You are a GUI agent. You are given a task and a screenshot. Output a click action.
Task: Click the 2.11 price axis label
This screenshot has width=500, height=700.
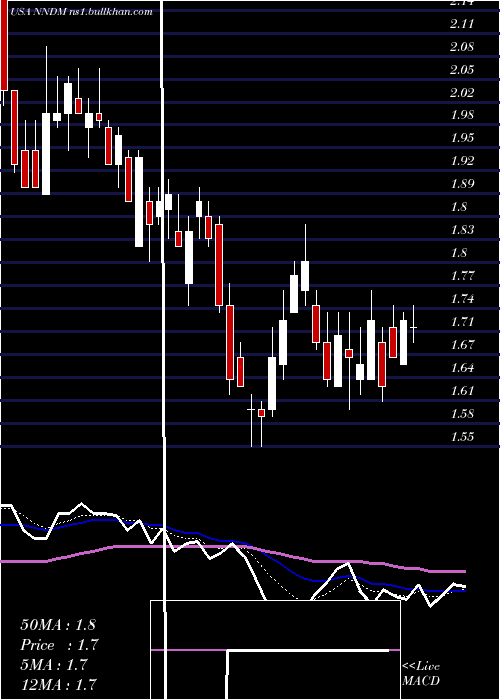click(x=462, y=24)
